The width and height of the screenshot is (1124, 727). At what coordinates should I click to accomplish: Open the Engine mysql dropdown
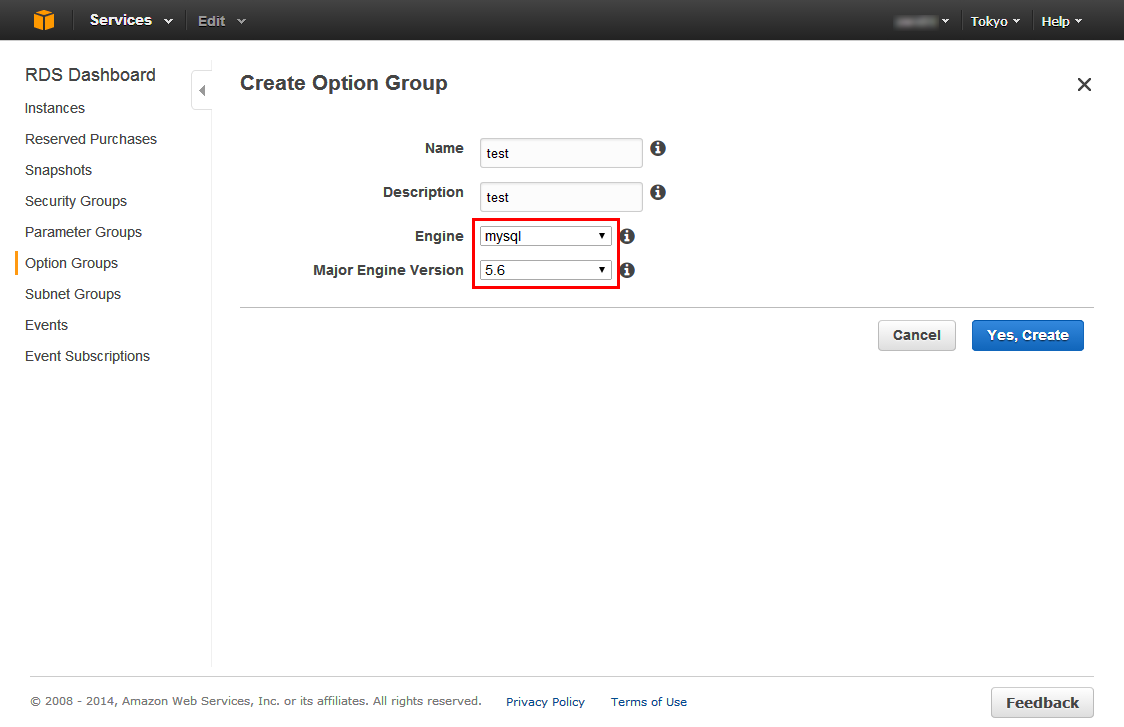546,236
